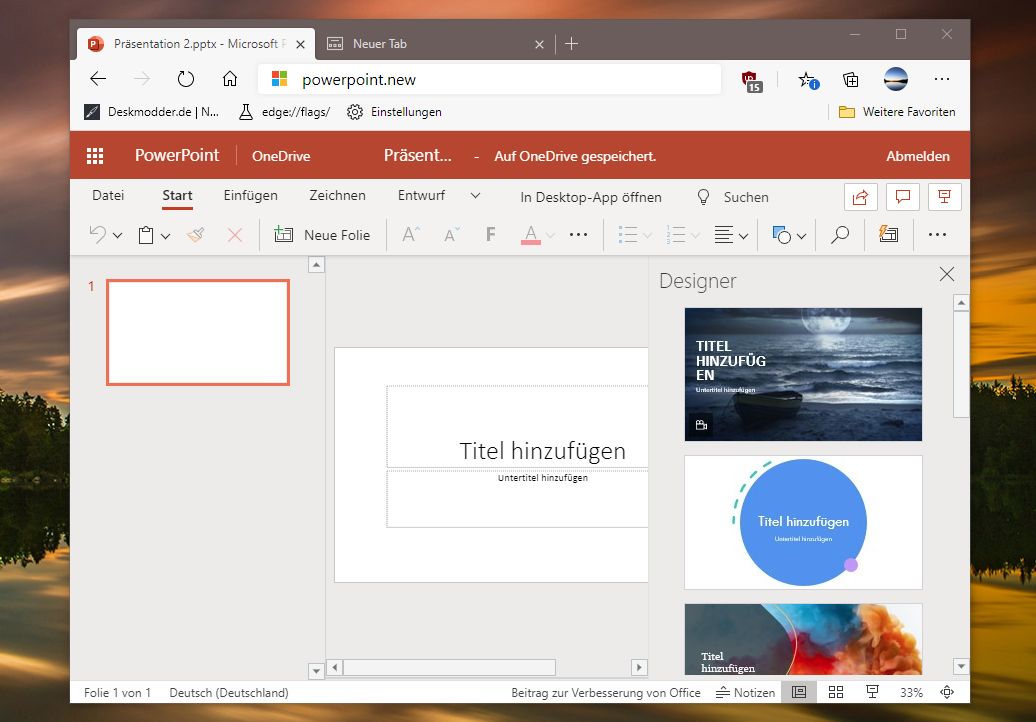Click the Paste clipboard icon
The width and height of the screenshot is (1036, 722).
pyautogui.click(x=146, y=235)
